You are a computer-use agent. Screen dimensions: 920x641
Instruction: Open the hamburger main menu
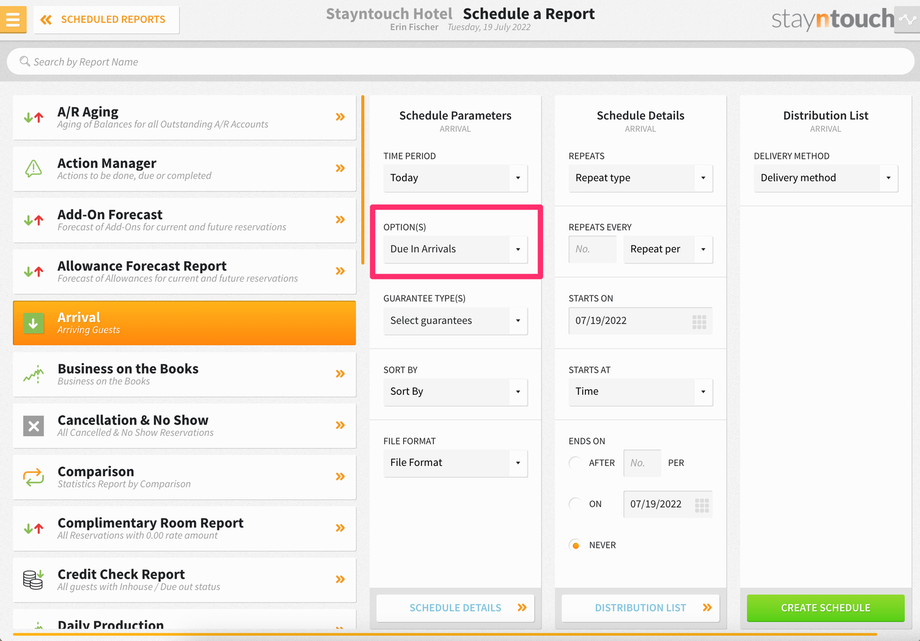tap(12, 19)
